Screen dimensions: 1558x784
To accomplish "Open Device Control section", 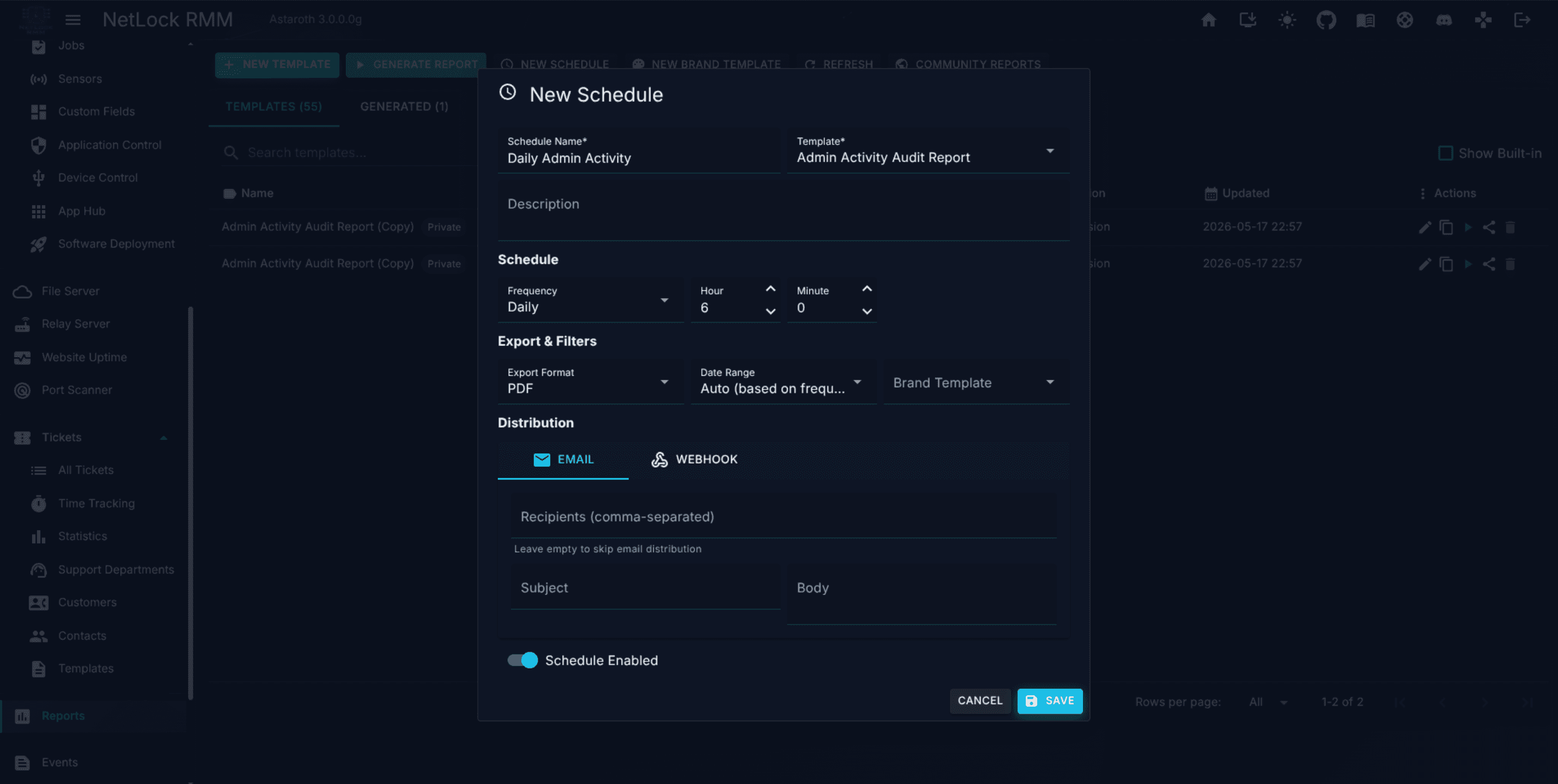I will [x=97, y=177].
